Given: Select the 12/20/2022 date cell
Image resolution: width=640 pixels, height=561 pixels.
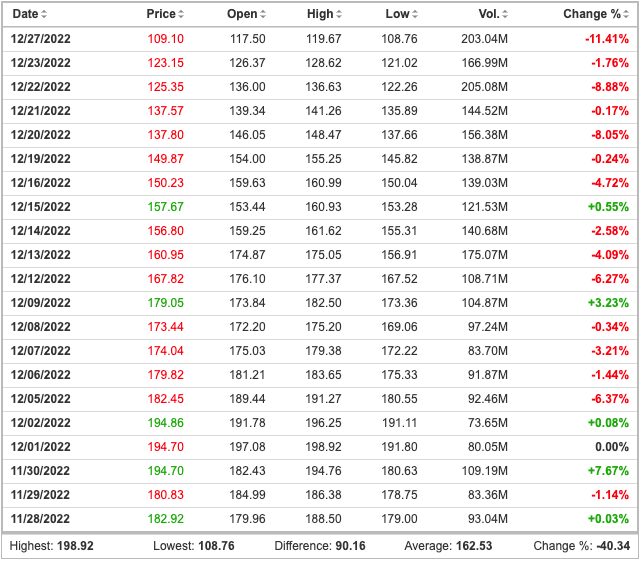Looking at the screenshot, I should tap(40, 135).
